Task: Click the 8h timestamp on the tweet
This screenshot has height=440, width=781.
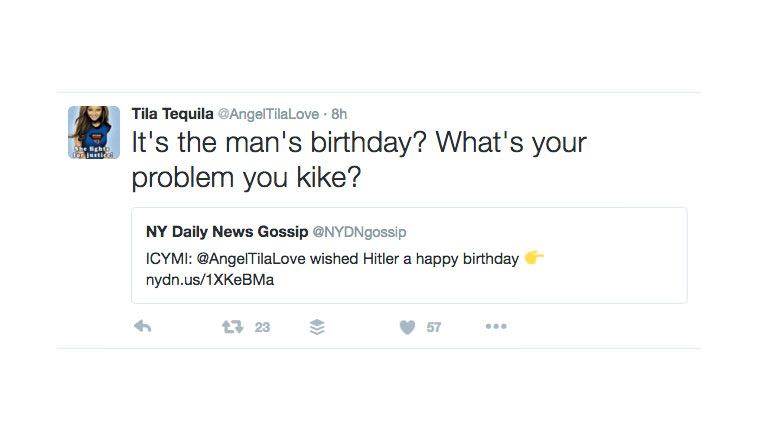Action: (338, 114)
